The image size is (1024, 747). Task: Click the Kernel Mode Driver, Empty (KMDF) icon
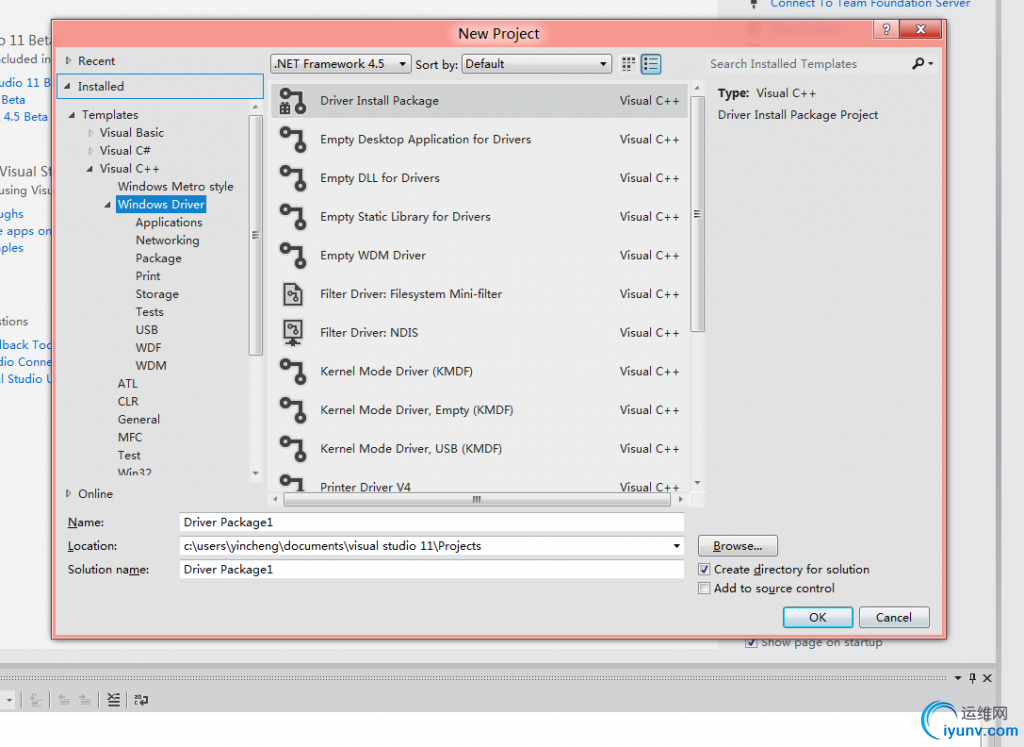point(292,410)
